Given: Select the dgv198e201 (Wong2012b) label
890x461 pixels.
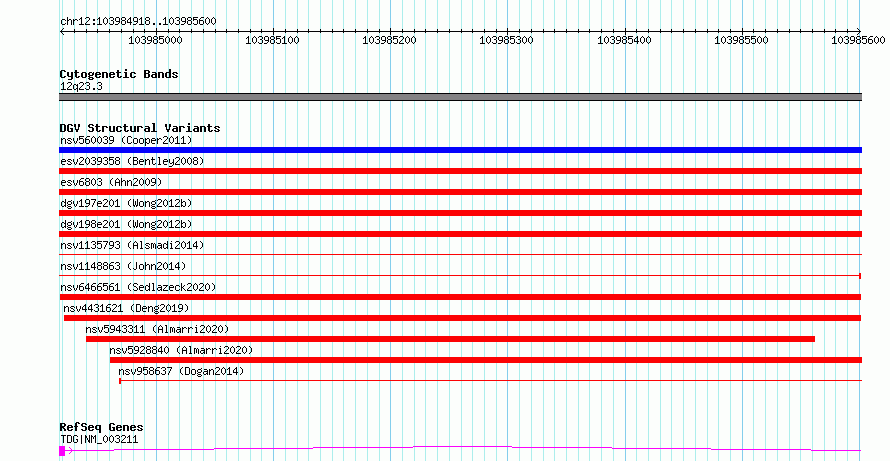Looking at the screenshot, I should [126, 224].
